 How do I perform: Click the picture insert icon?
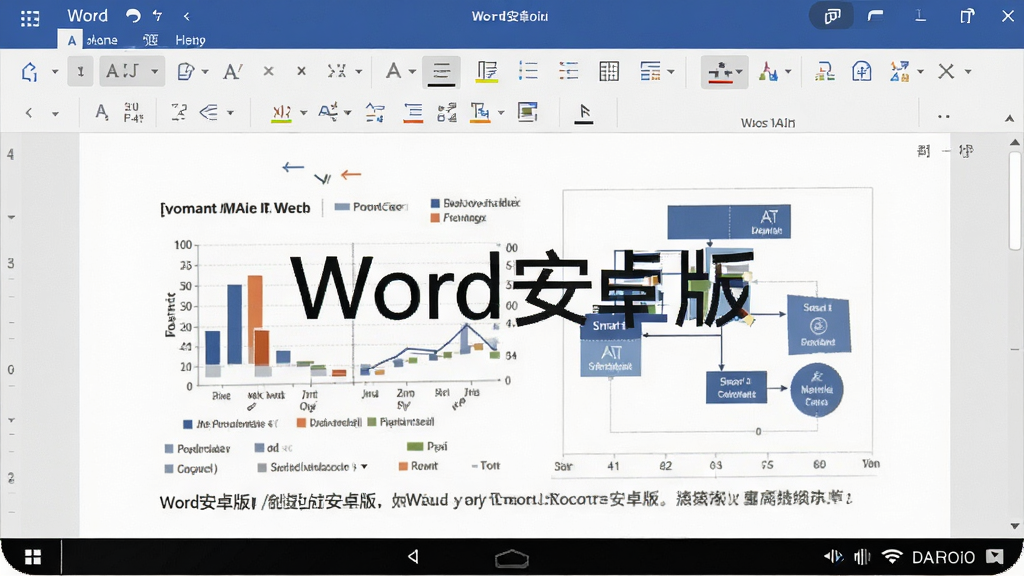tap(528, 112)
